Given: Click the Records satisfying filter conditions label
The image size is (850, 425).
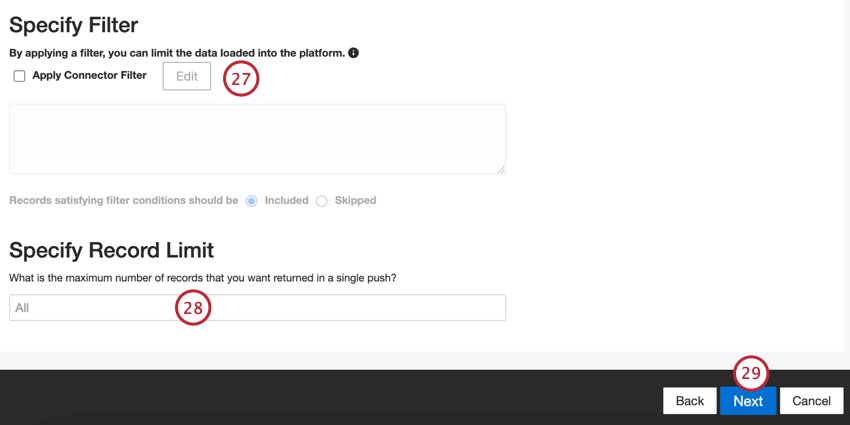Looking at the screenshot, I should (x=124, y=201).
